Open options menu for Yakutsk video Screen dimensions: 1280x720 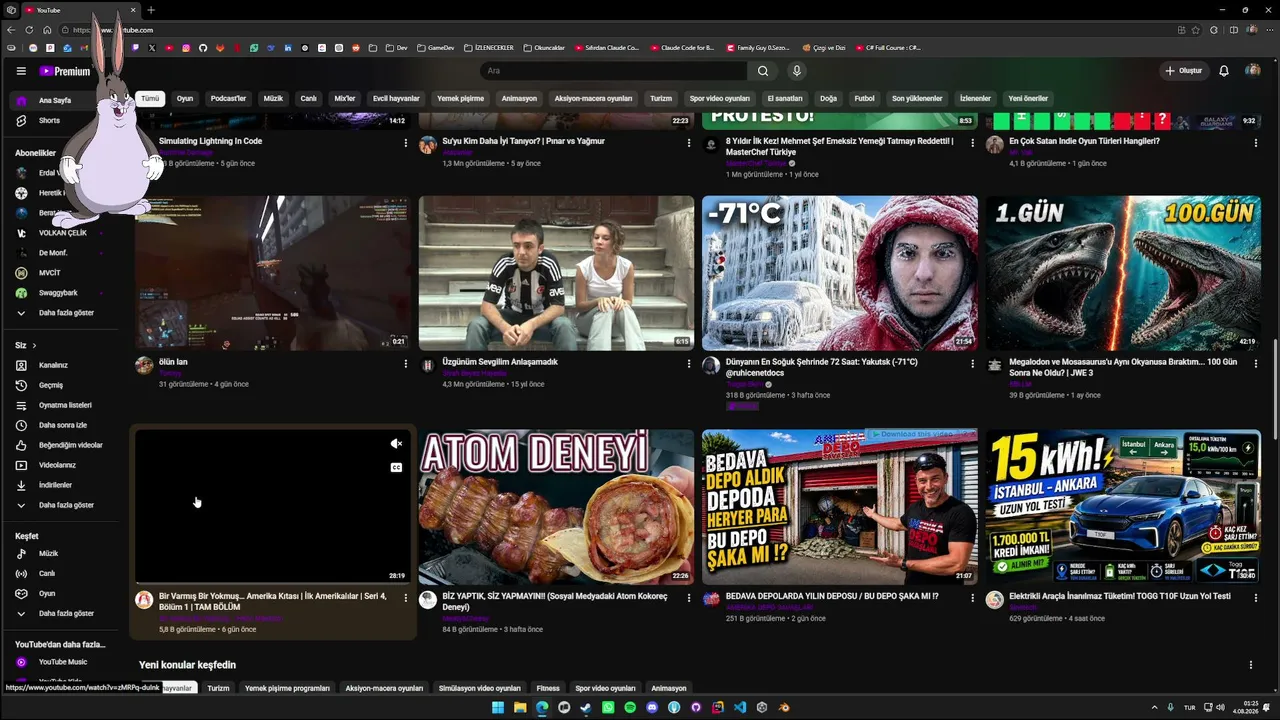pyautogui.click(x=972, y=364)
